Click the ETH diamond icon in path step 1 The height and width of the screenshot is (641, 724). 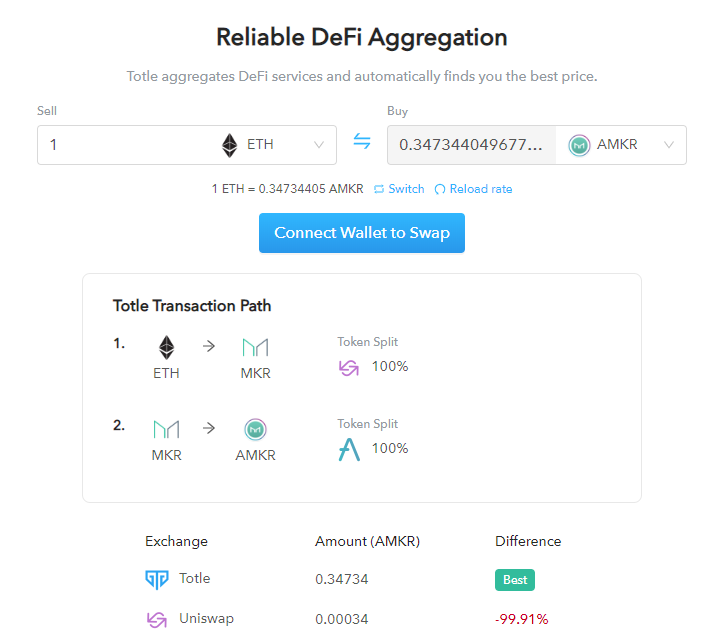click(x=166, y=347)
